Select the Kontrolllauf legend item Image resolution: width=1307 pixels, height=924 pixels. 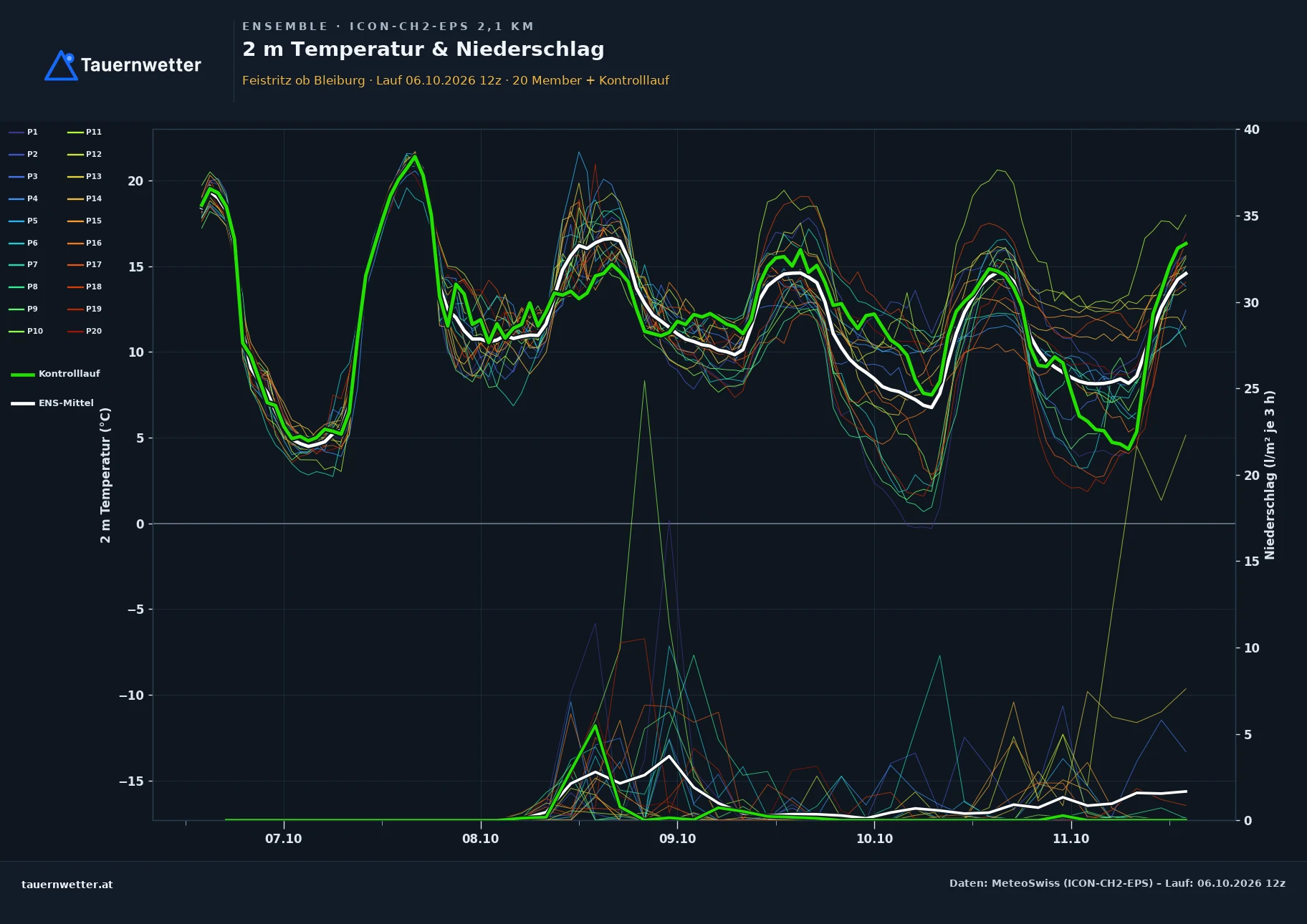click(x=56, y=374)
